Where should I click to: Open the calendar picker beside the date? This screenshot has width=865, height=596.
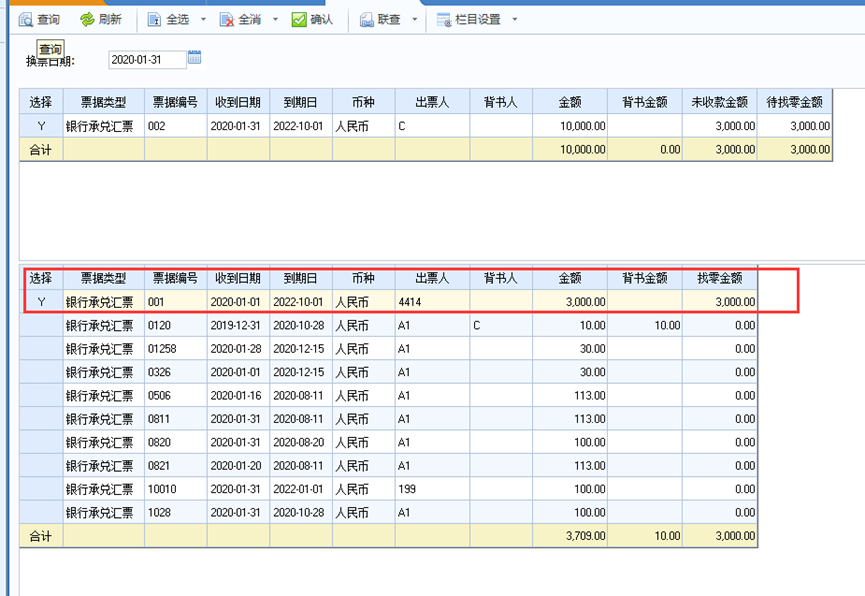pyautogui.click(x=194, y=57)
